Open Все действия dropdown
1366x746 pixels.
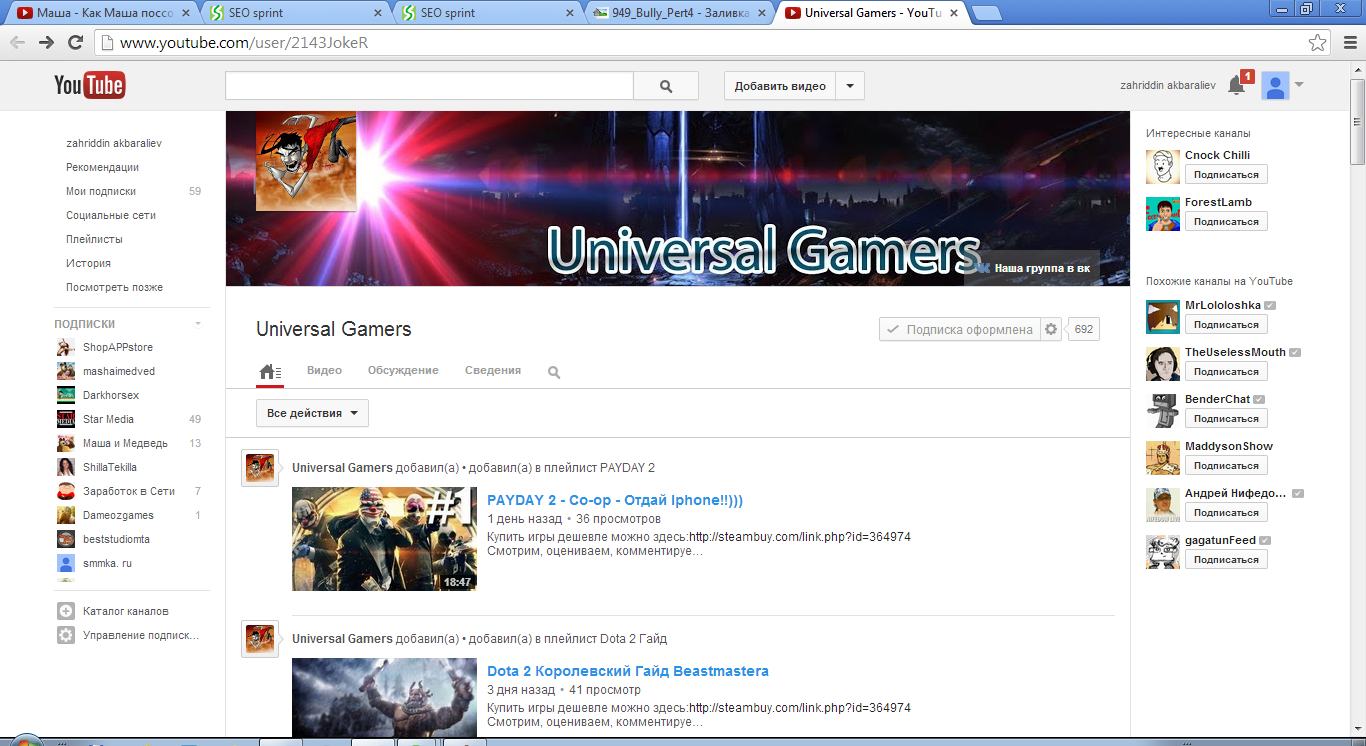312,413
